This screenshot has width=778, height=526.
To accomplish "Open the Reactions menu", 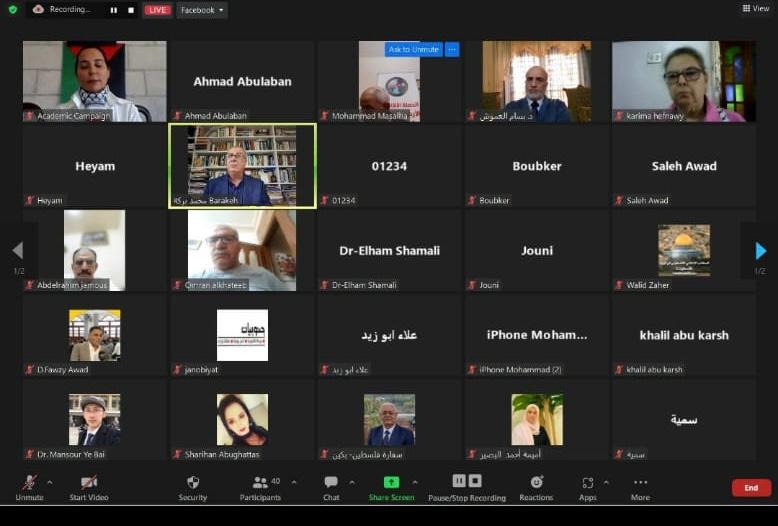I will tap(536, 483).
